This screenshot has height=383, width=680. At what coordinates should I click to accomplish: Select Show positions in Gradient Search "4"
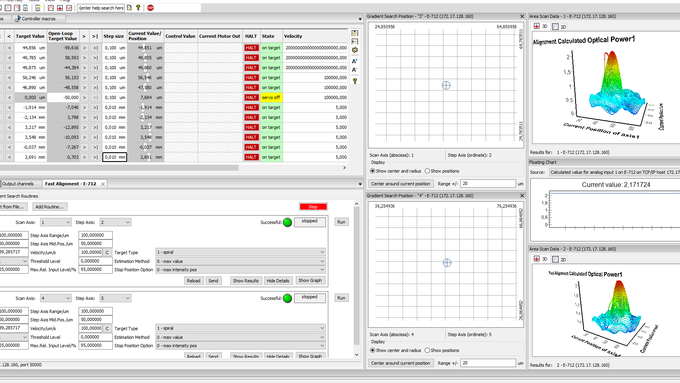pos(427,350)
